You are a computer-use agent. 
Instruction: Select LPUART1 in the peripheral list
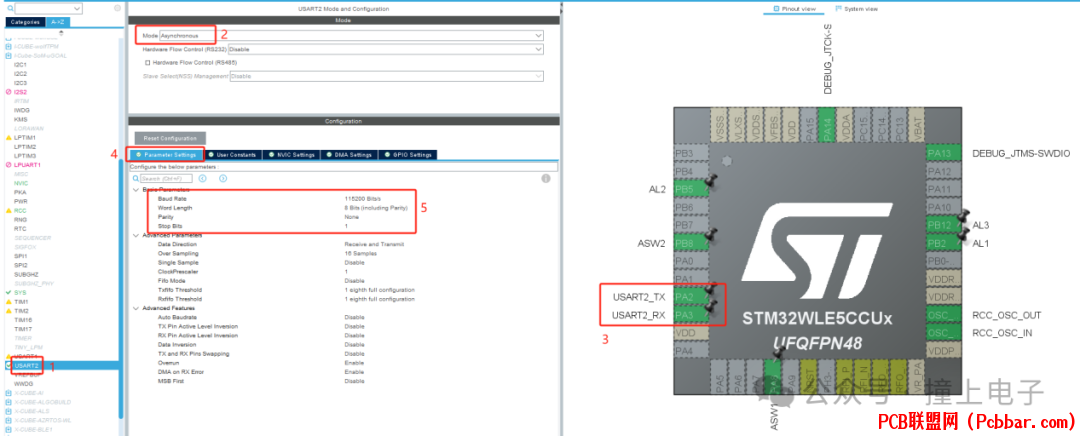pyautogui.click(x=27, y=165)
